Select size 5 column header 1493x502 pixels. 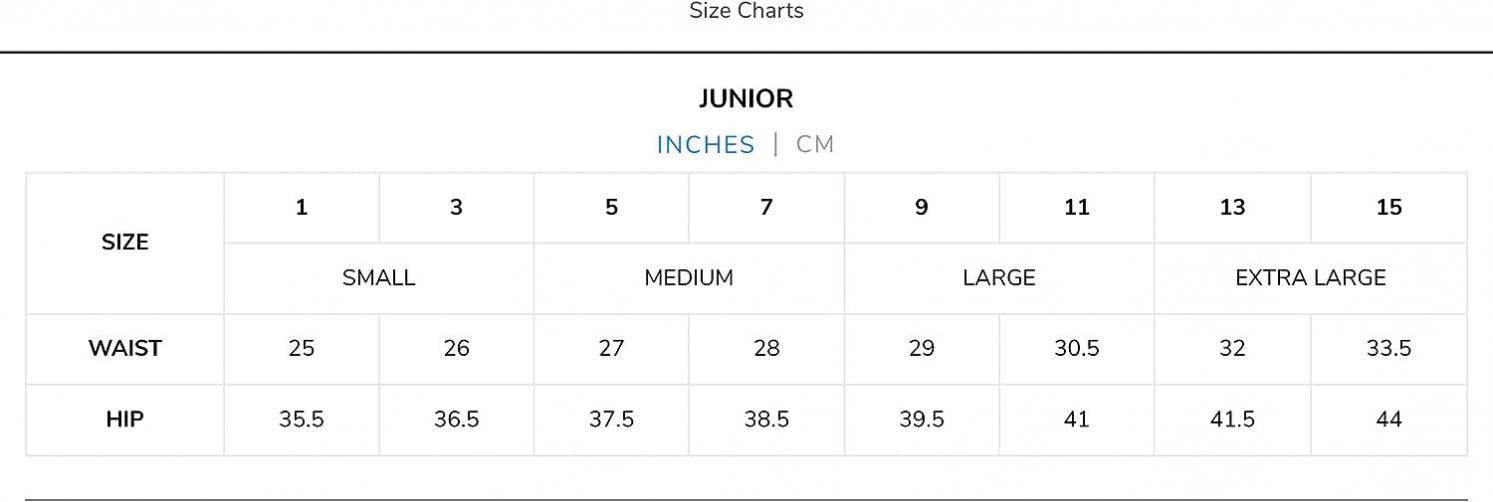pyautogui.click(x=611, y=208)
